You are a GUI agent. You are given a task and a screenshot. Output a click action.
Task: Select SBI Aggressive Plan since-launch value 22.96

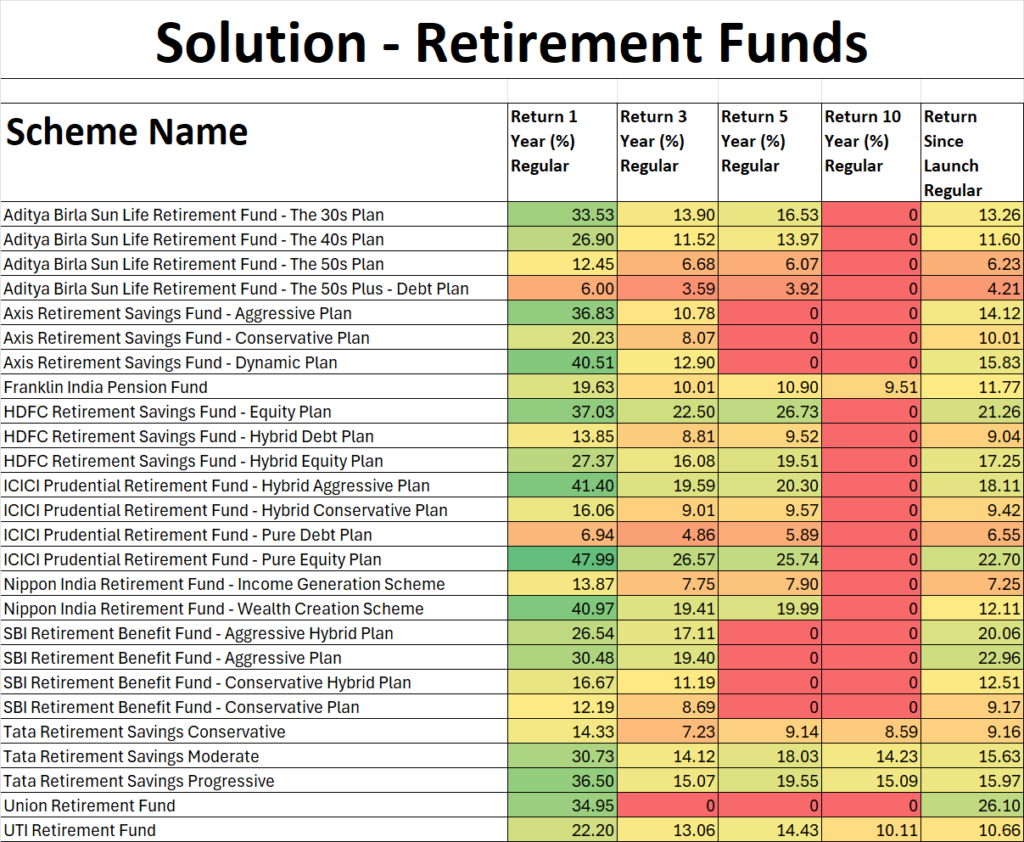click(x=972, y=658)
